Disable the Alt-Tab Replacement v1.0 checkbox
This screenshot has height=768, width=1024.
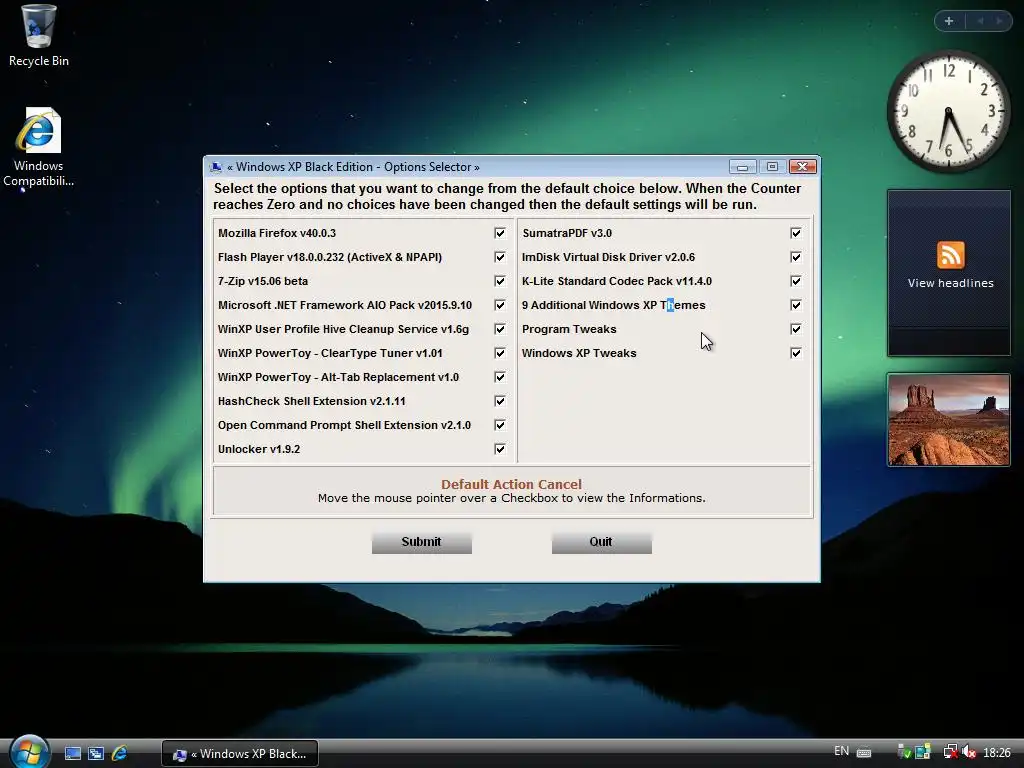tap(500, 377)
